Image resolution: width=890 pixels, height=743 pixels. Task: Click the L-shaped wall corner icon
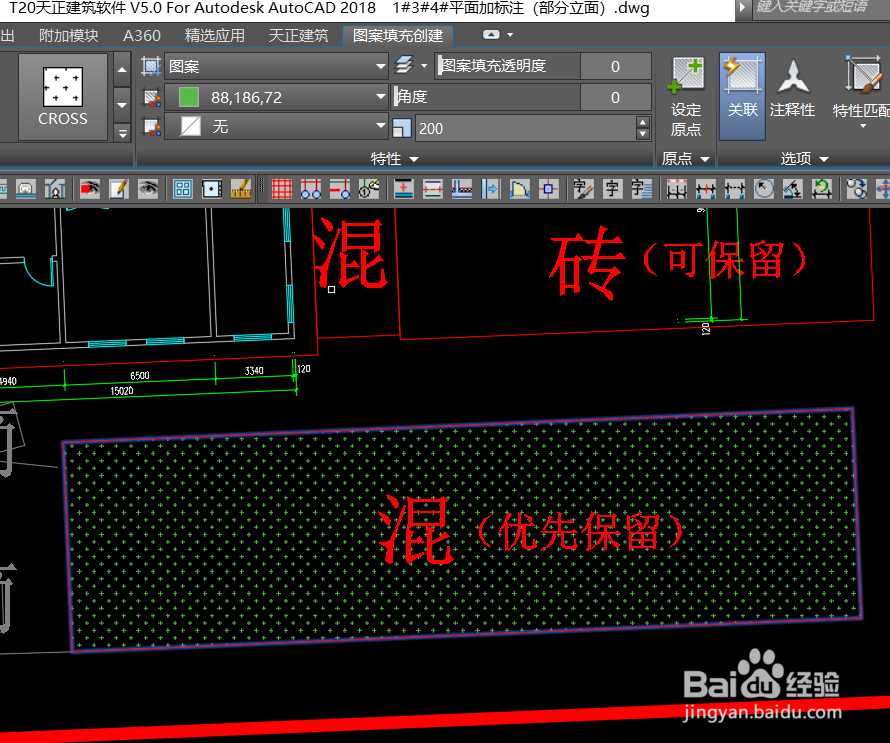[461, 188]
